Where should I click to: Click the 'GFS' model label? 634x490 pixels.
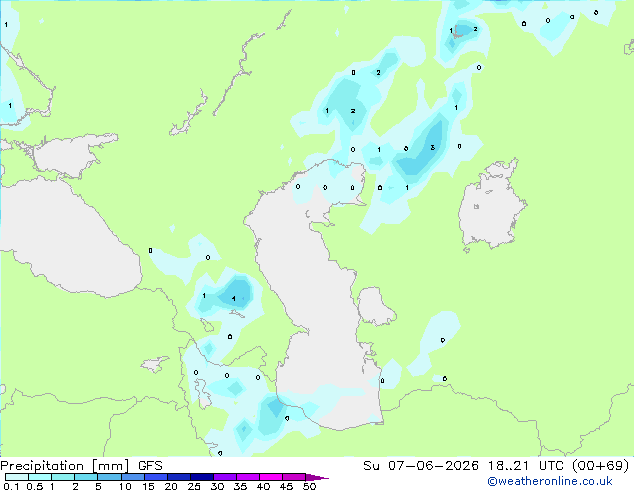coord(150,466)
